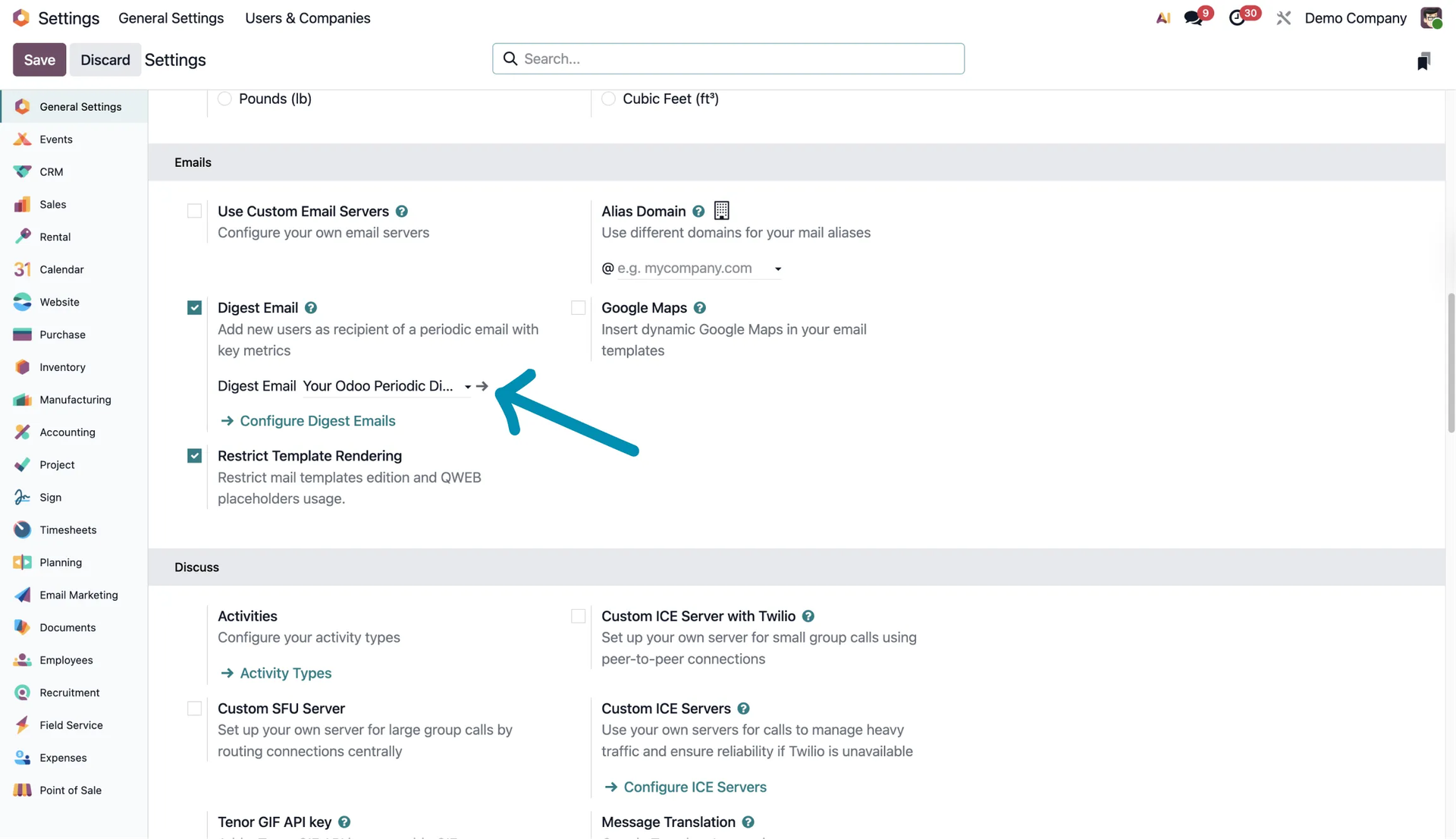Click the user avatar icon

coord(1430,17)
